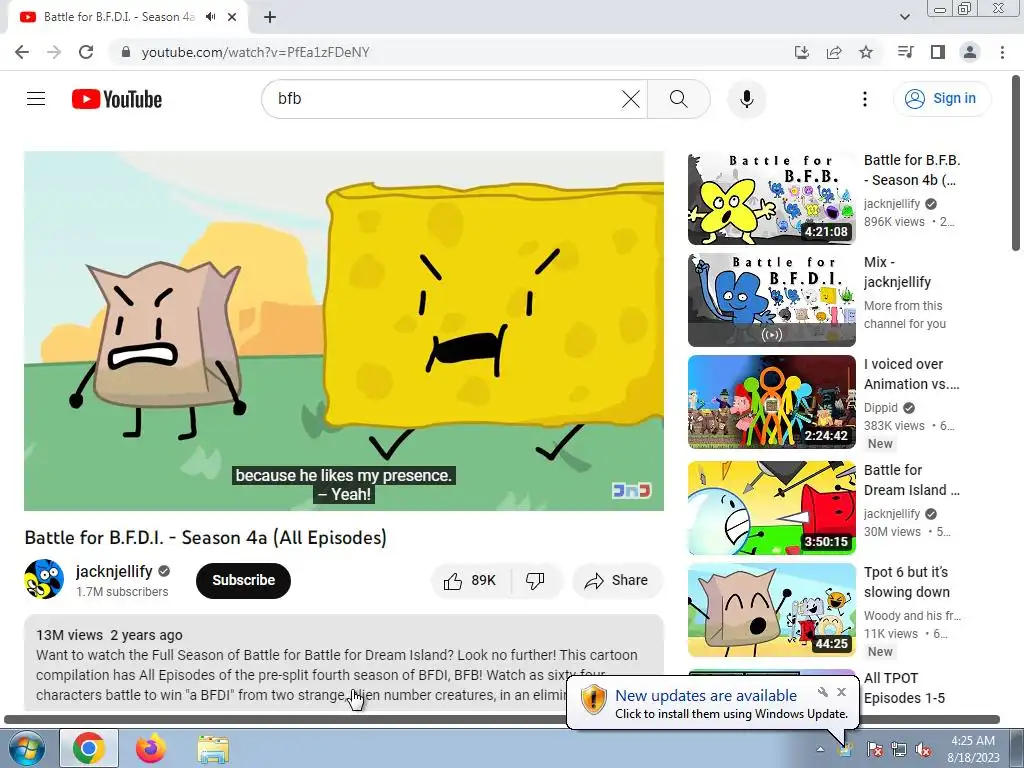Image resolution: width=1024 pixels, height=768 pixels.
Task: Open the Windows Start menu
Action: point(25,748)
